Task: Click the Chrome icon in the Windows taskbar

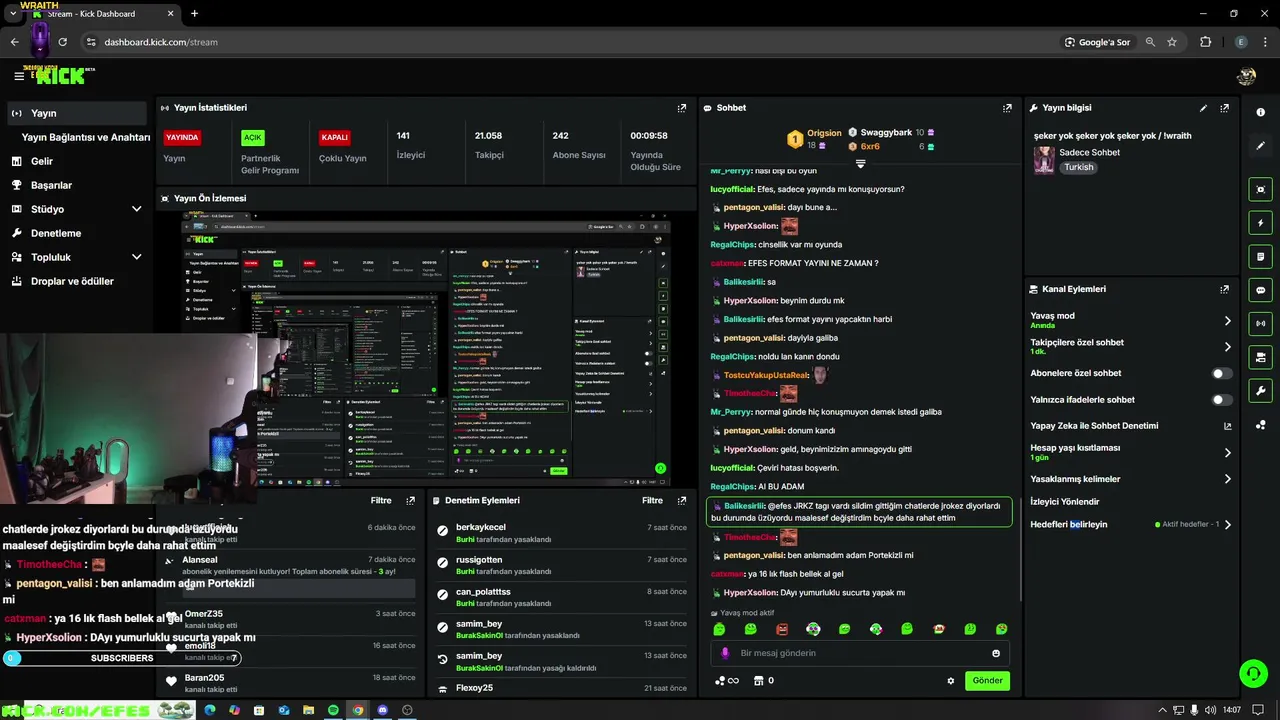Action: pyautogui.click(x=358, y=710)
